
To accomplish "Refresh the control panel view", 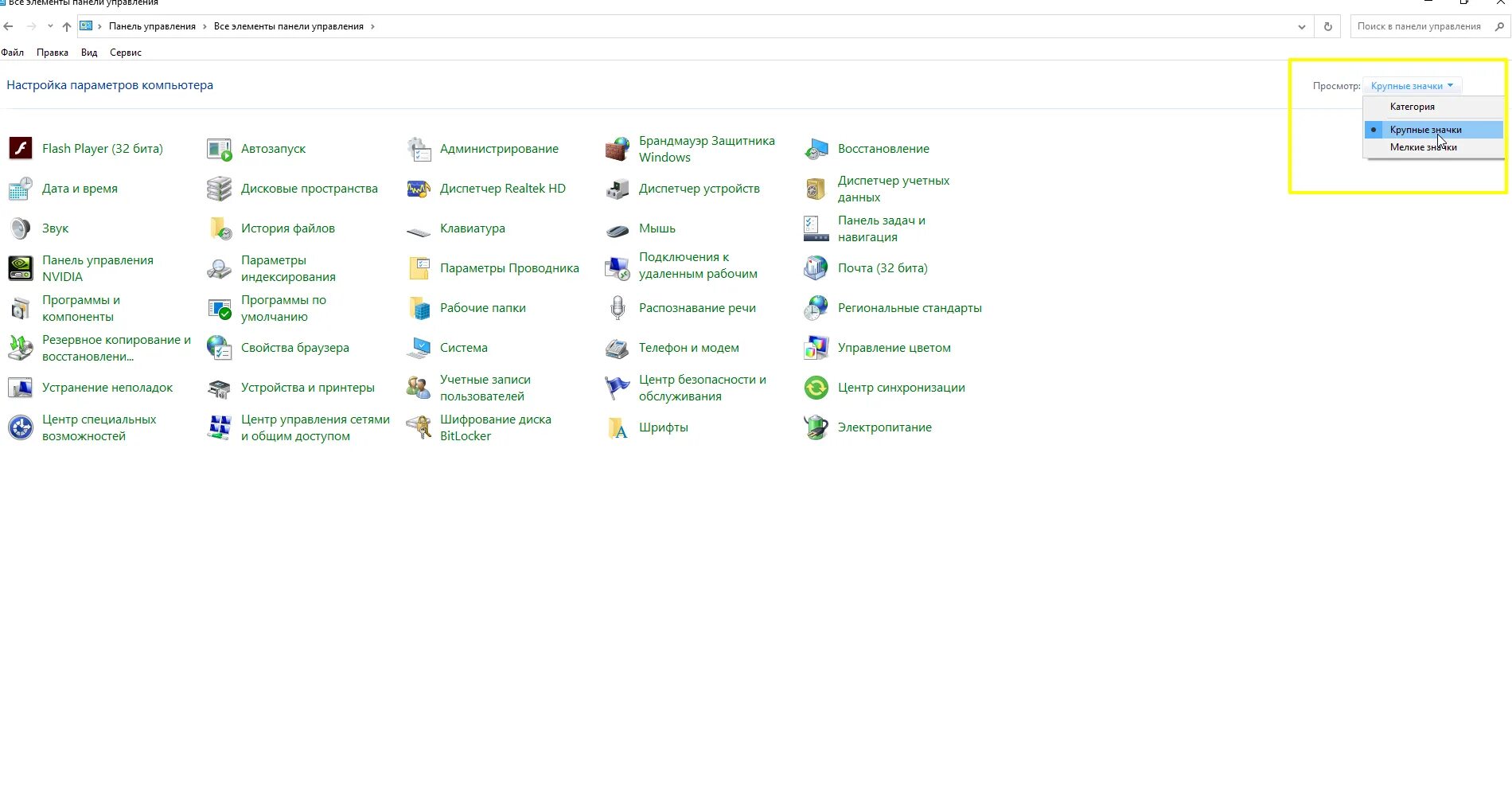I will click(1327, 26).
